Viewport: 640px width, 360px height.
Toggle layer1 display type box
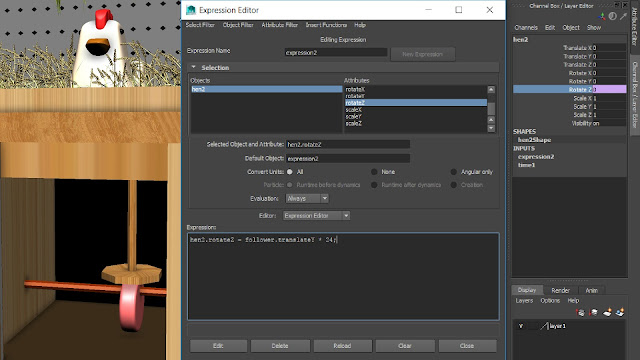point(533,326)
